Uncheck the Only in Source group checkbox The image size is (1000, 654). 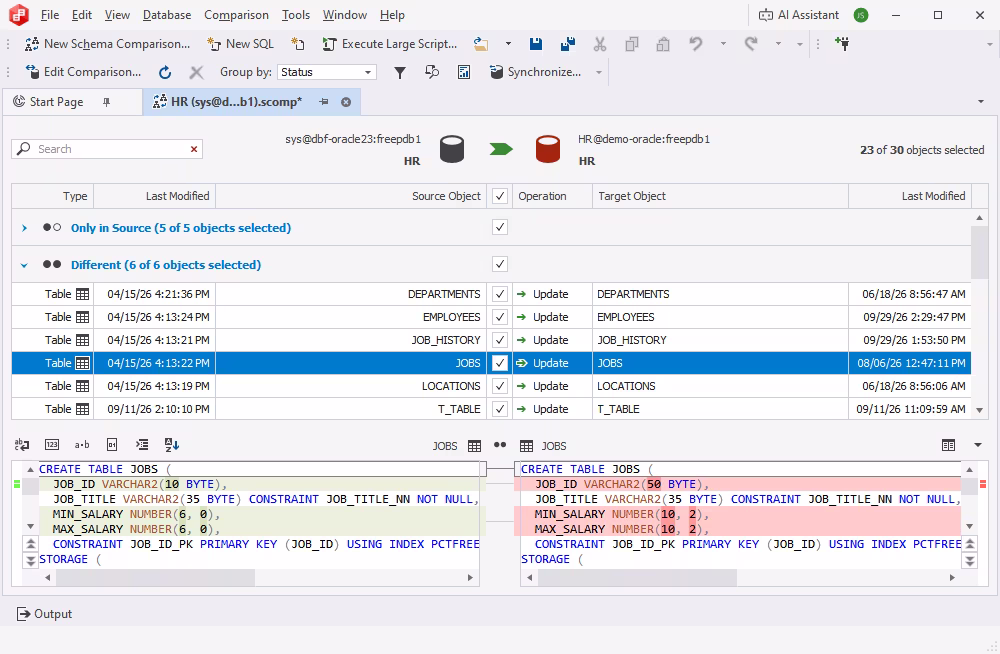coord(500,227)
